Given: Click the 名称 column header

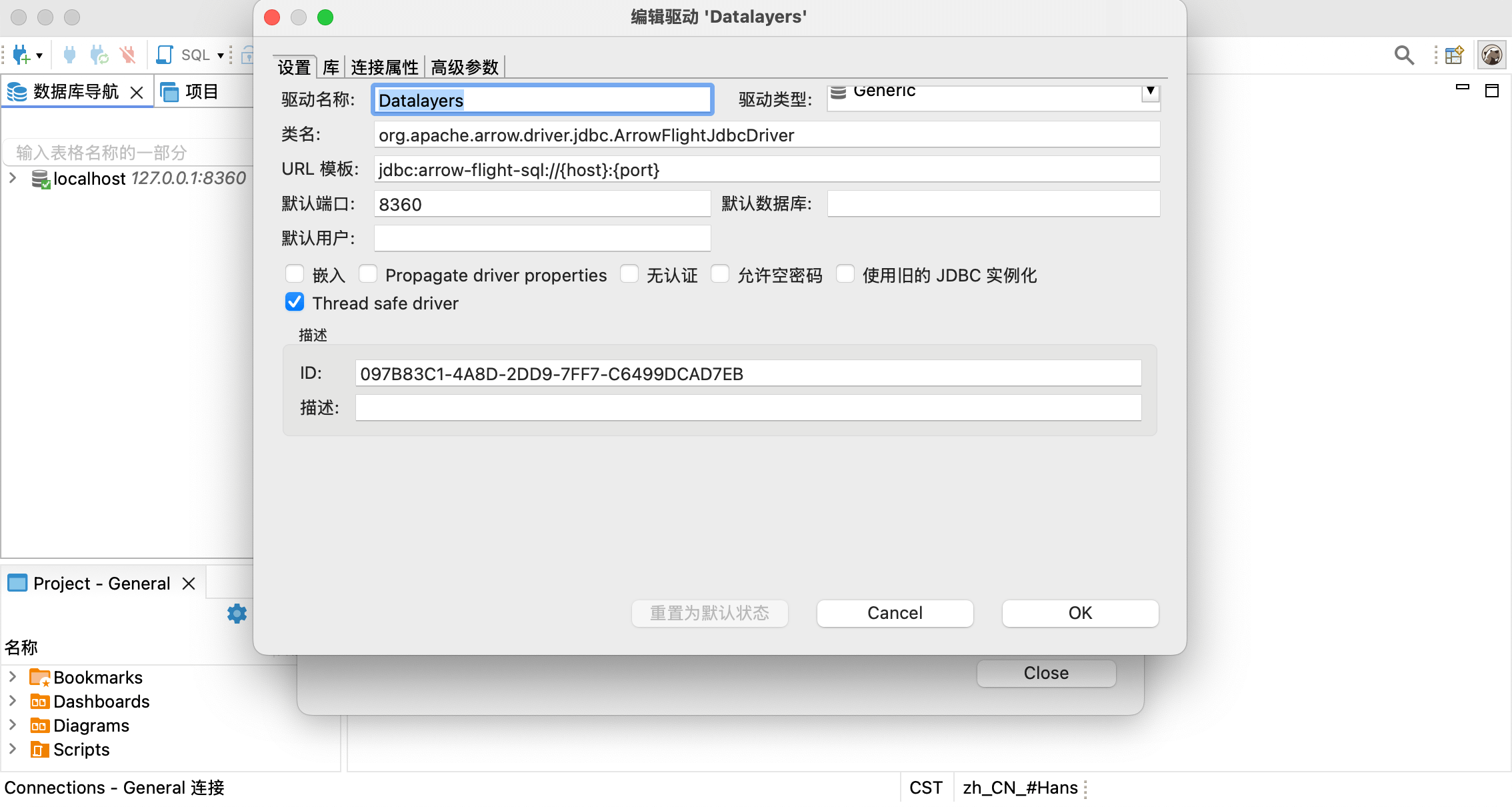Looking at the screenshot, I should [x=21, y=648].
